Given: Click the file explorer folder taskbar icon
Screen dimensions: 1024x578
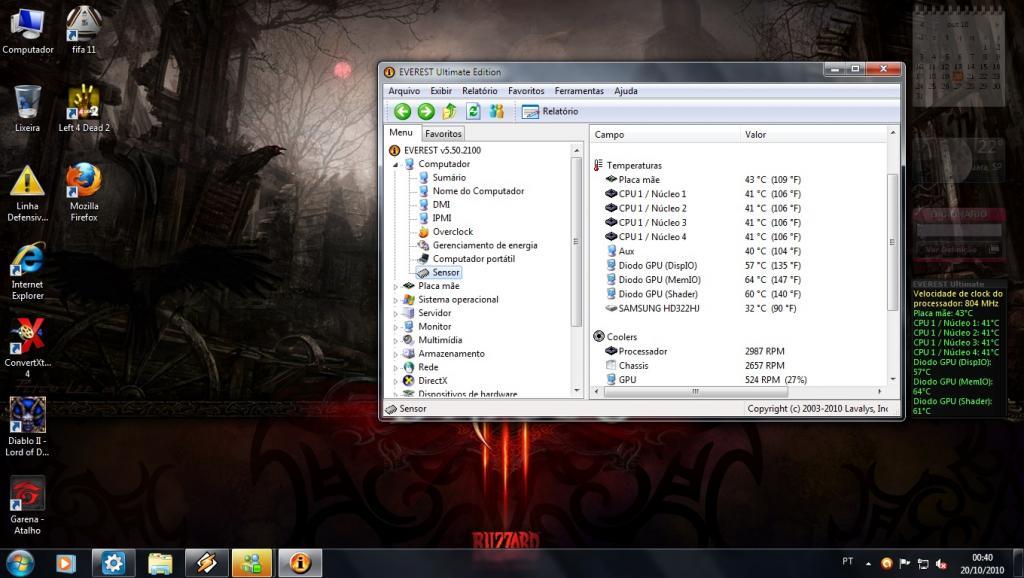Looking at the screenshot, I should 159,563.
